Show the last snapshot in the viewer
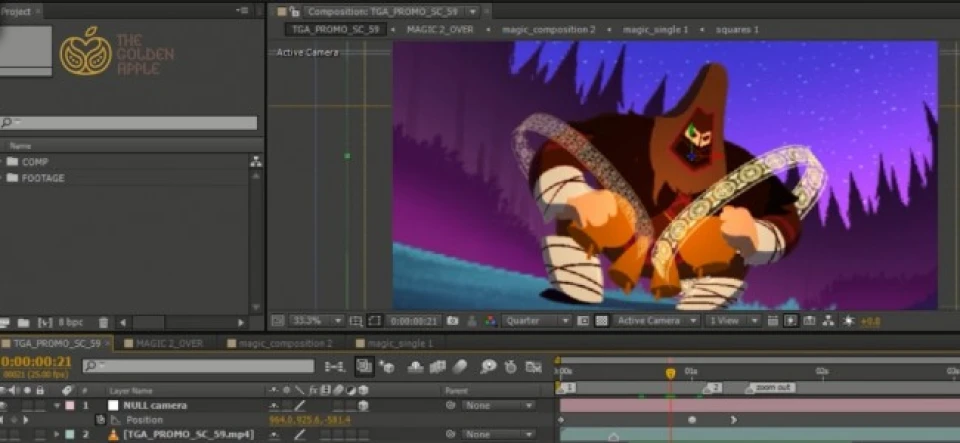The height and width of the screenshot is (443, 960). point(472,321)
